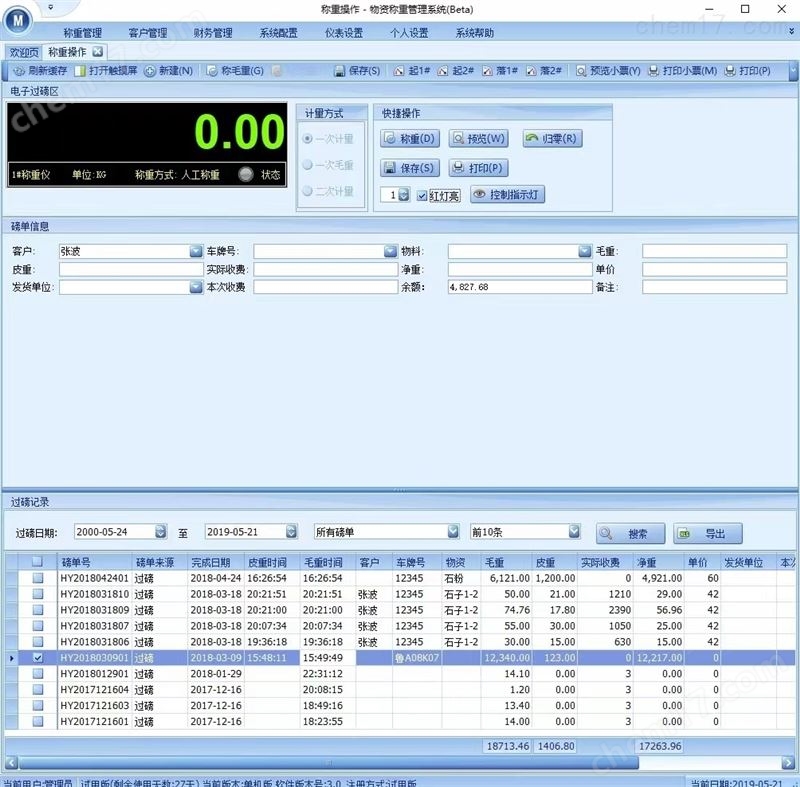This screenshot has width=800, height=787.
Task: Switch to the 欢迎页 tab
Action: pyautogui.click(x=24, y=51)
